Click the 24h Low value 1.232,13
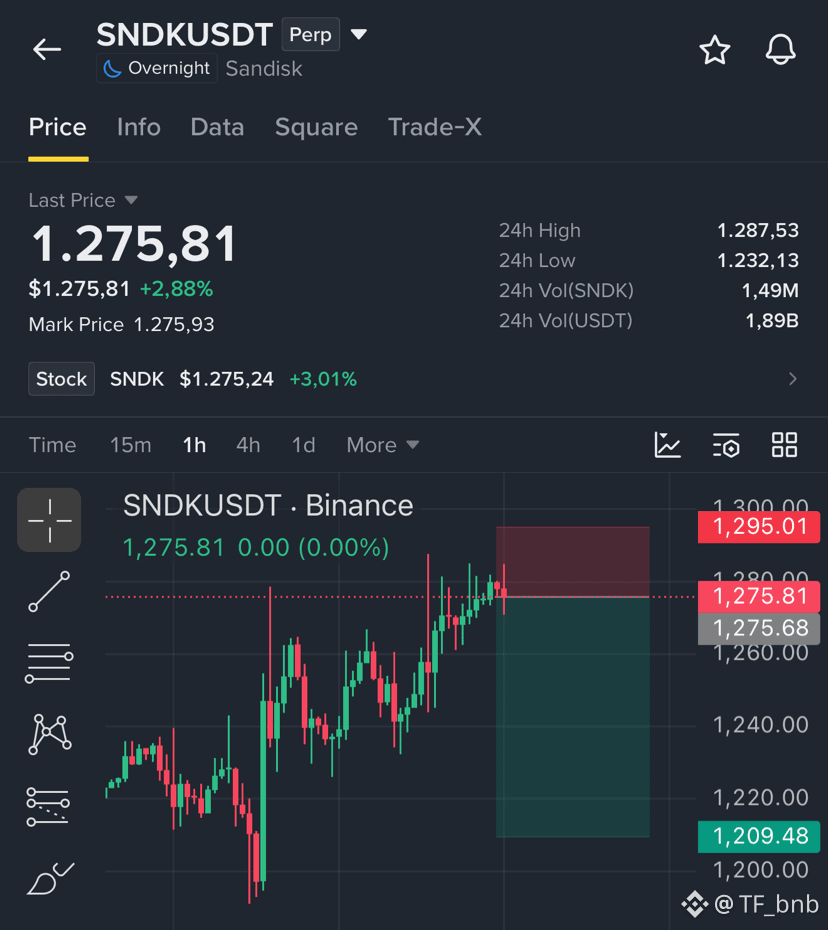828x930 pixels. click(x=758, y=260)
